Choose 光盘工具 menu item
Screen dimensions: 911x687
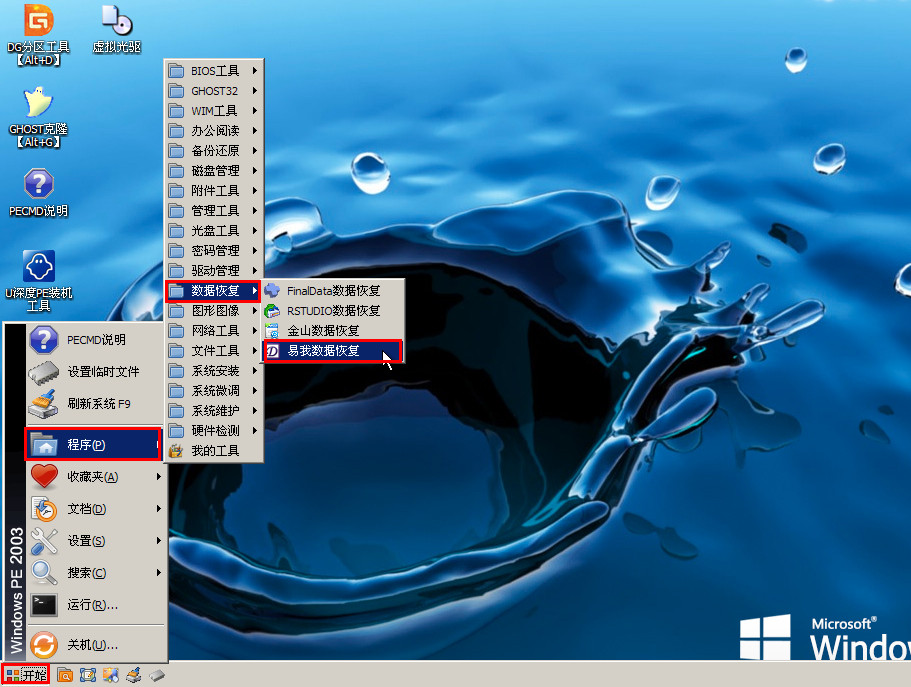pos(213,231)
